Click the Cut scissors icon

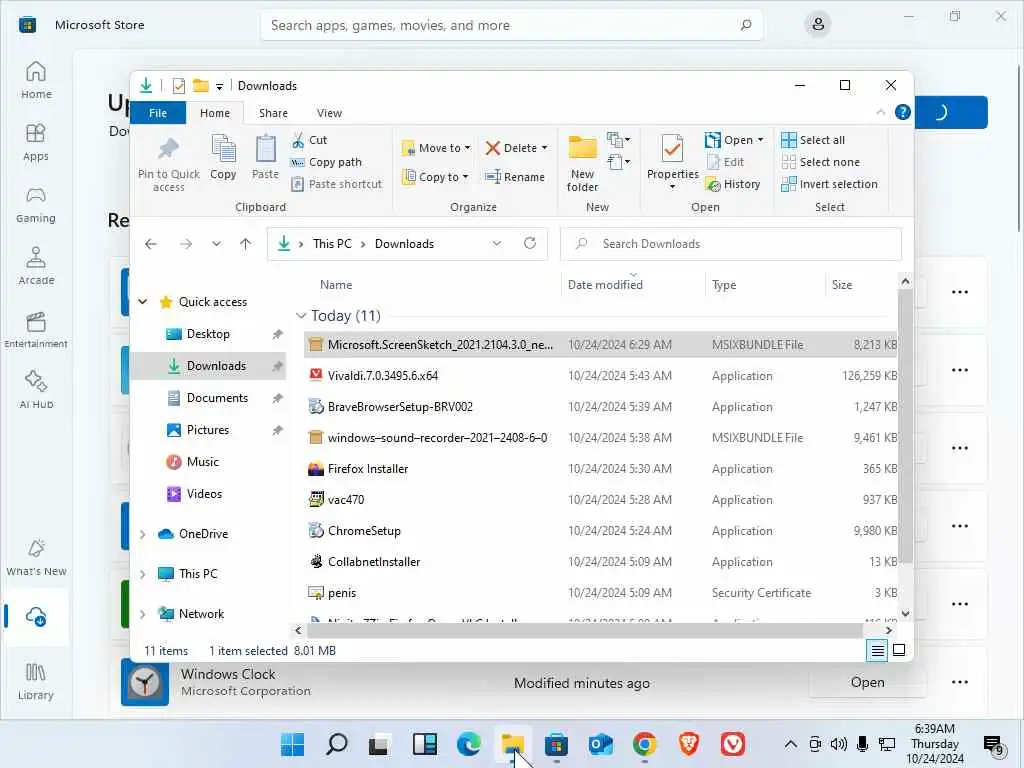[298, 140]
